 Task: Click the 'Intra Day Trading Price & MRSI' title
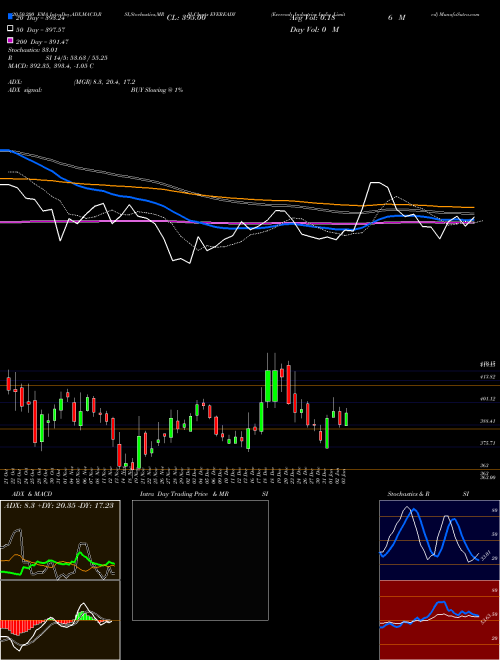click(x=204, y=494)
